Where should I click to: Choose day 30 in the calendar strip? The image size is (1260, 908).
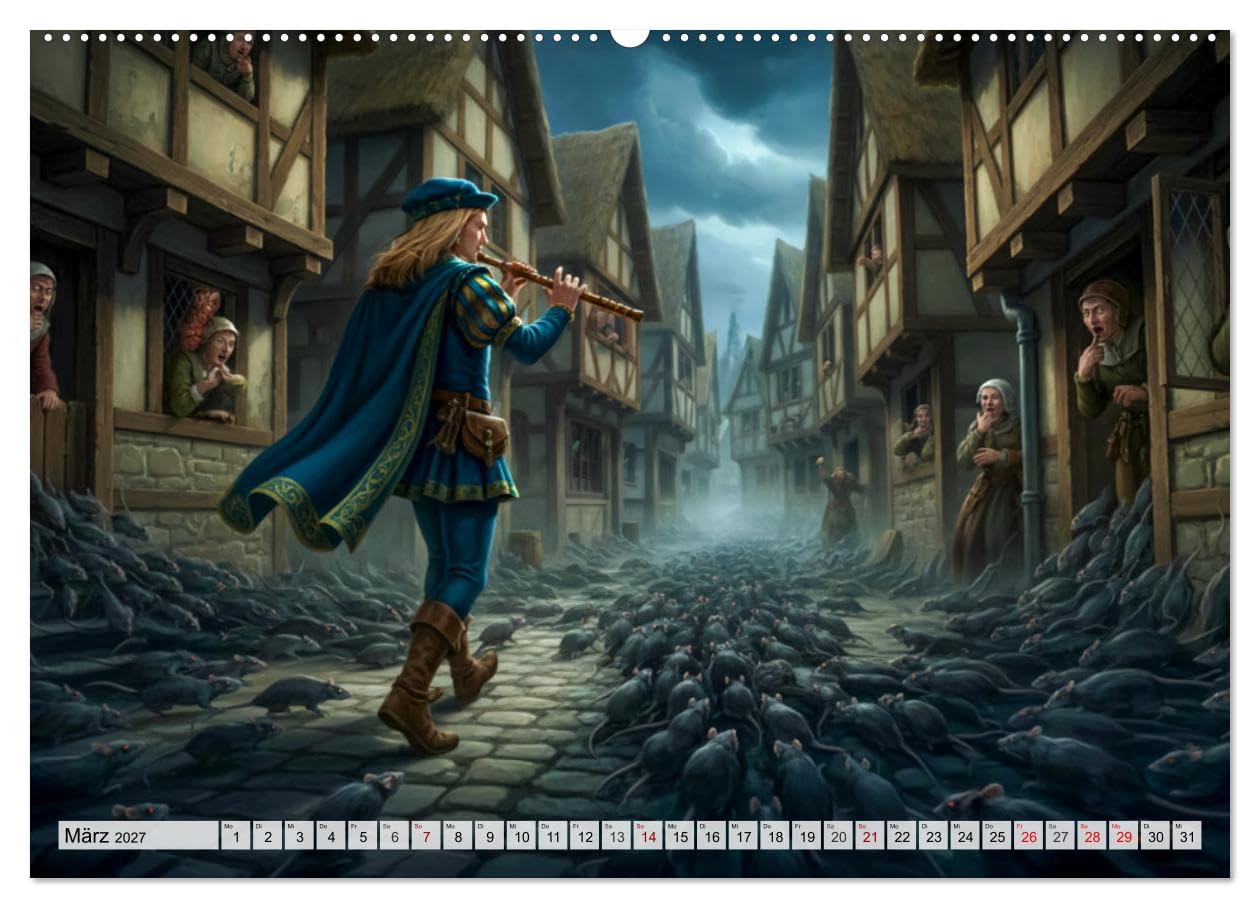[x=1154, y=836]
